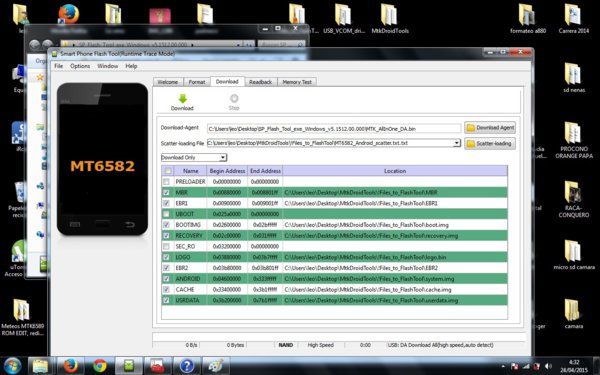This screenshot has width=600, height=375.
Task: Switch to the Readback tab
Action: coord(260,82)
